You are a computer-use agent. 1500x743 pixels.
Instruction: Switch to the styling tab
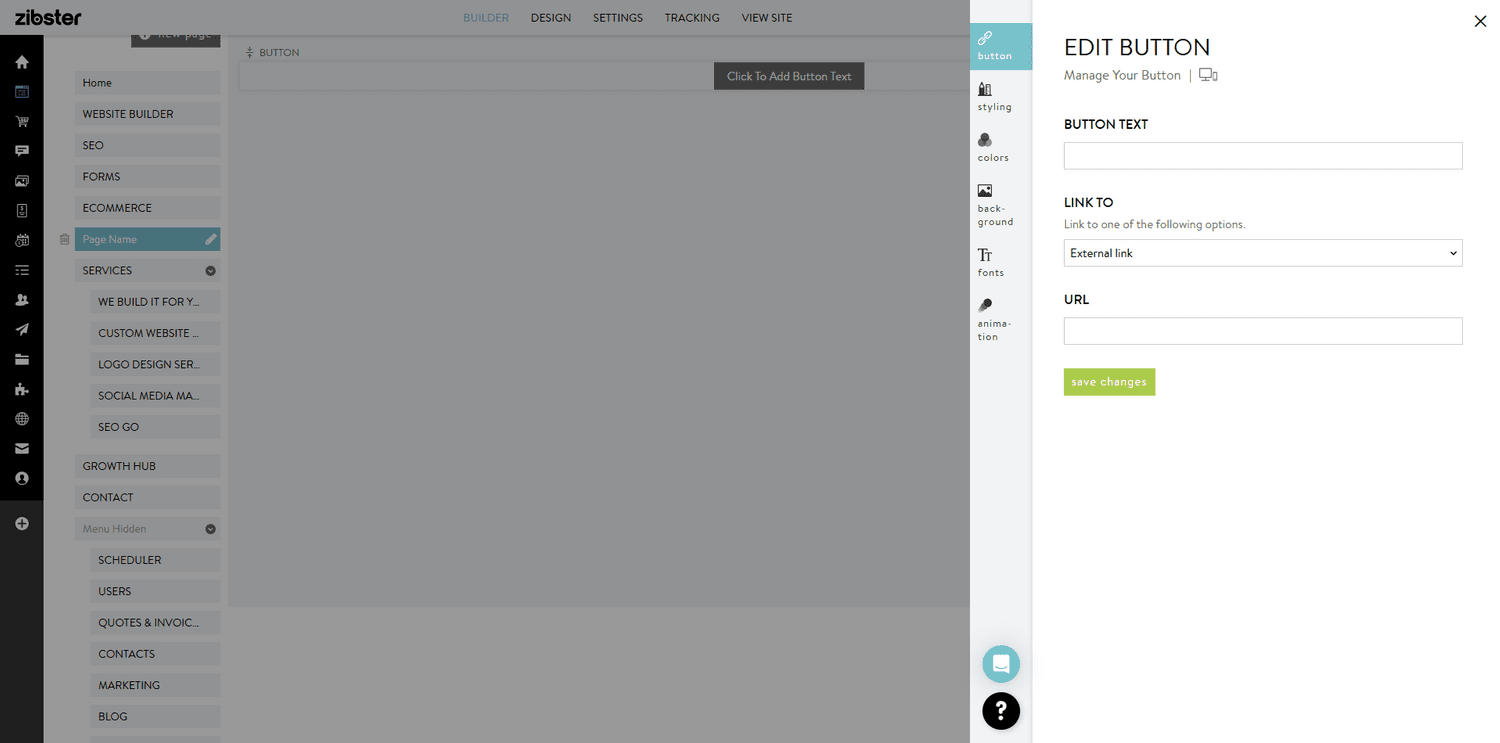click(x=995, y=96)
